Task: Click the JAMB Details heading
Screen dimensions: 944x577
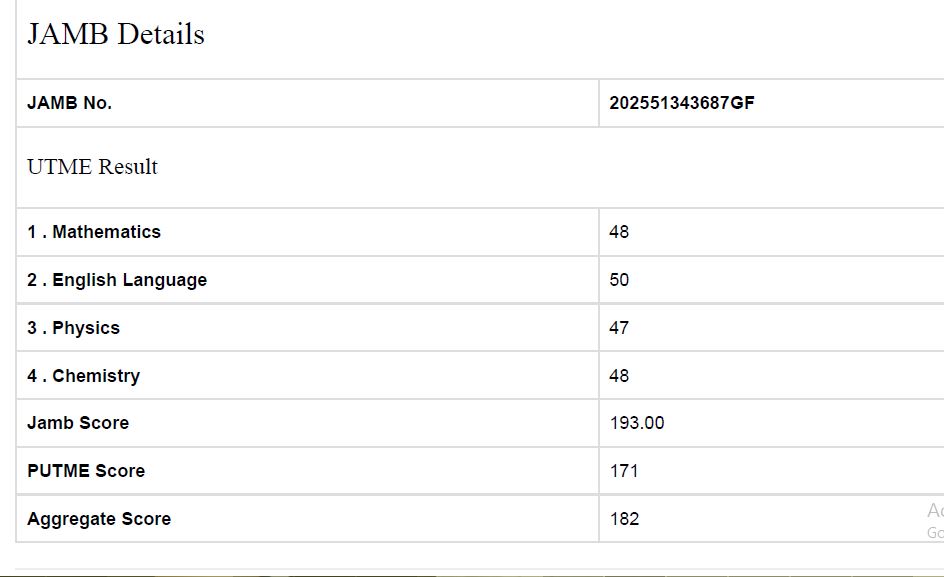Action: [x=116, y=34]
